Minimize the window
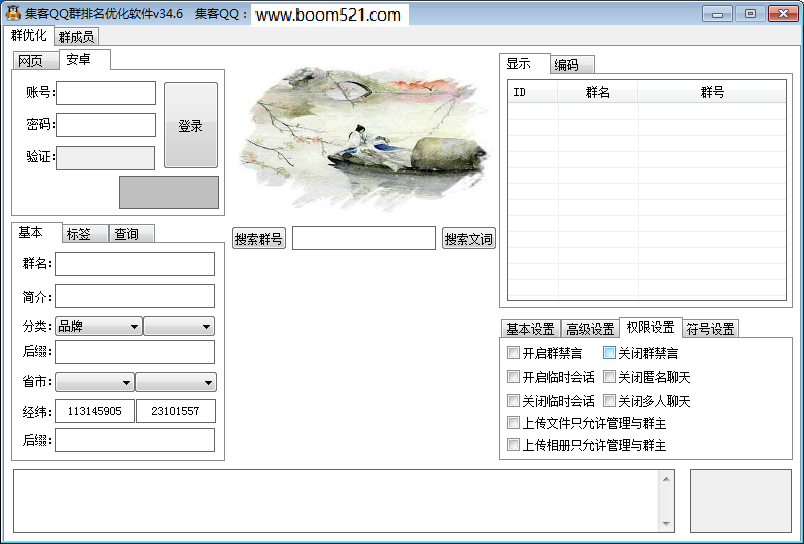The height and width of the screenshot is (544, 804). tap(717, 14)
